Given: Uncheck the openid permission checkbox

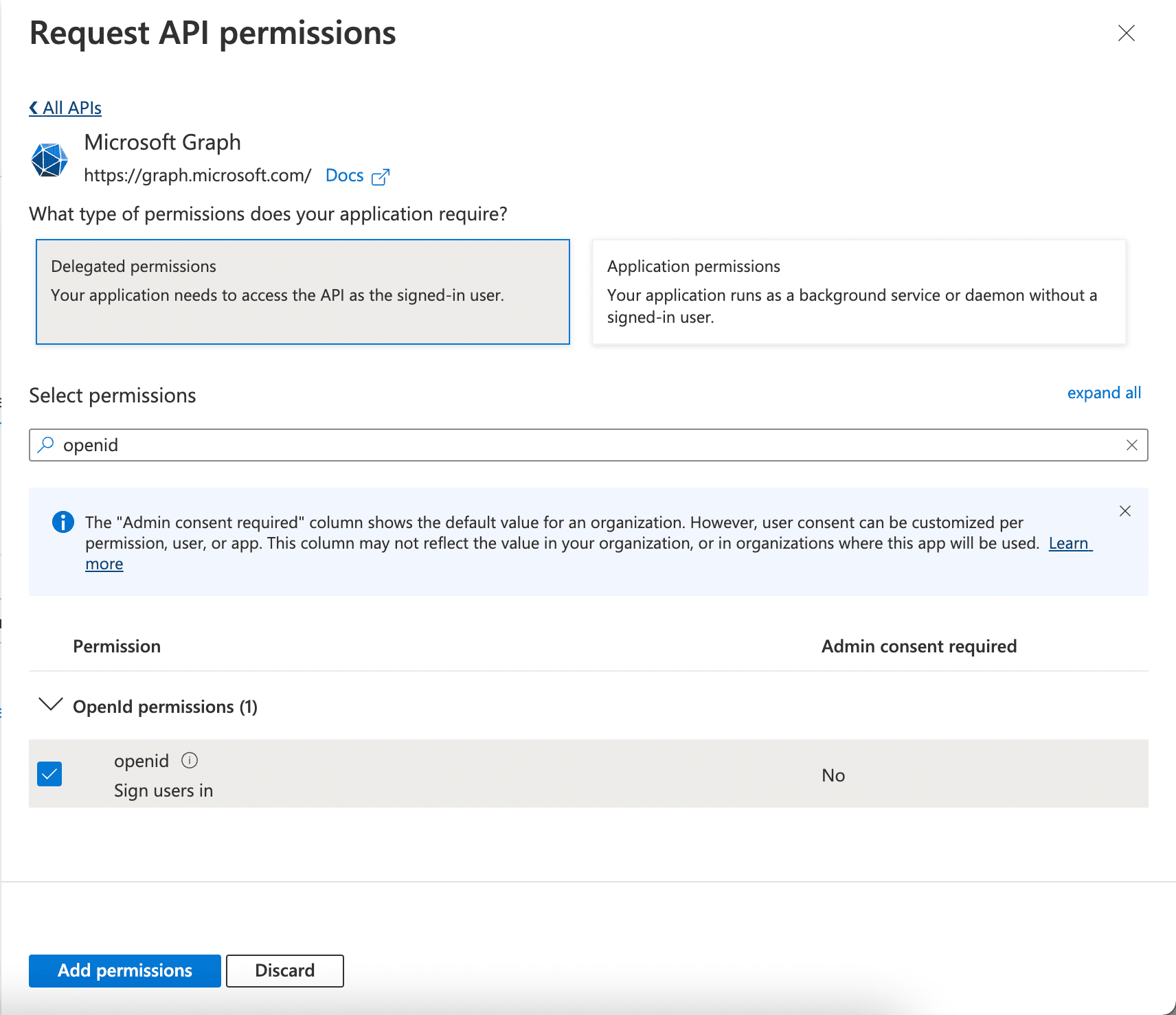Looking at the screenshot, I should point(49,774).
